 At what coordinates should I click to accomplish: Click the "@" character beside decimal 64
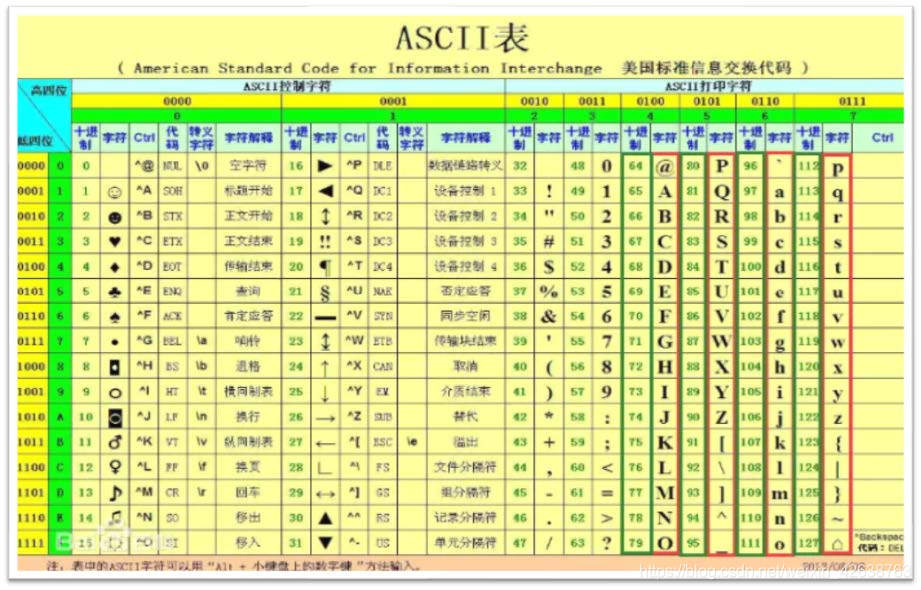(x=664, y=167)
